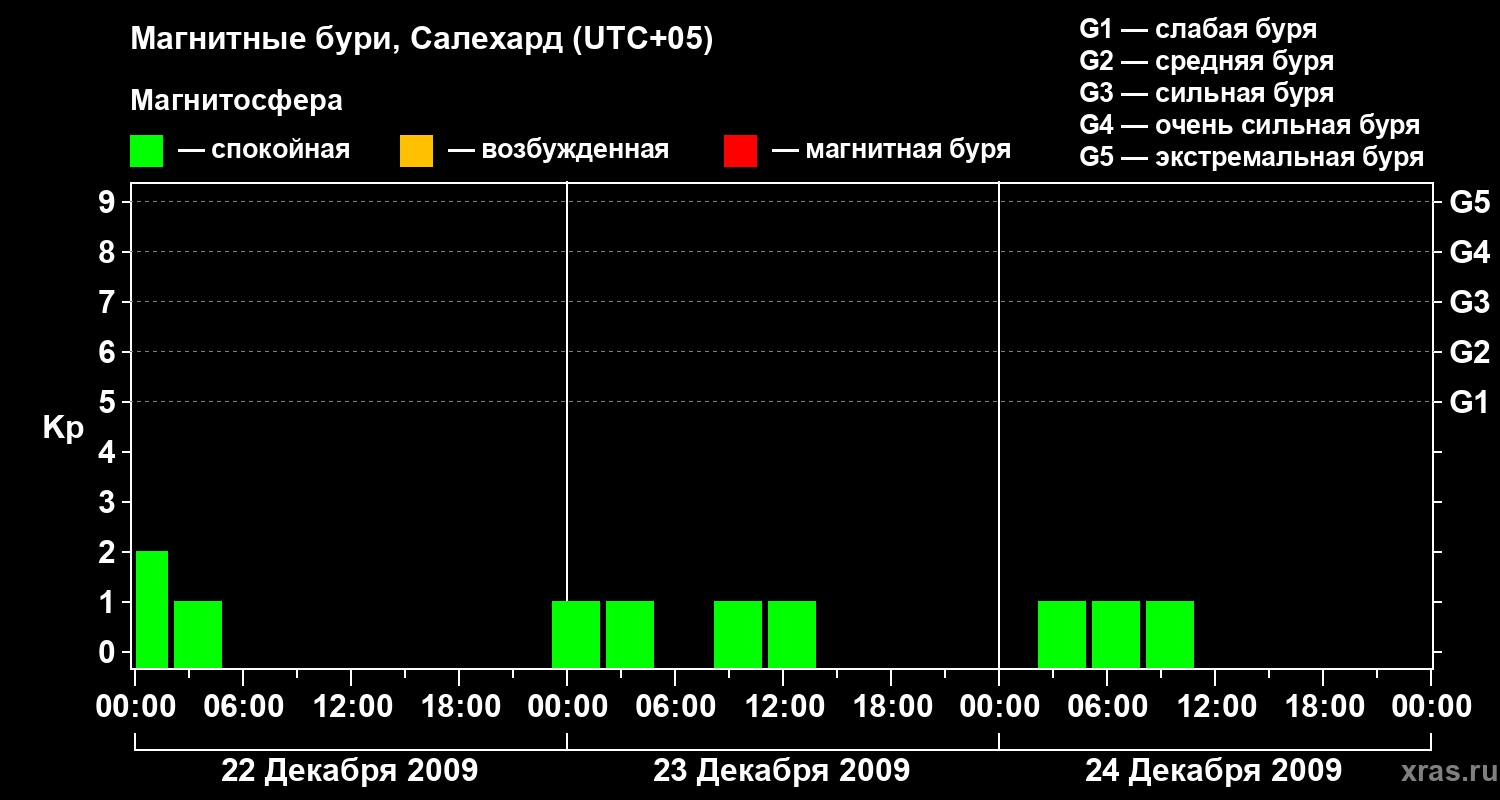Click the G1 right-axis label
1500x800 pixels.
click(1470, 402)
